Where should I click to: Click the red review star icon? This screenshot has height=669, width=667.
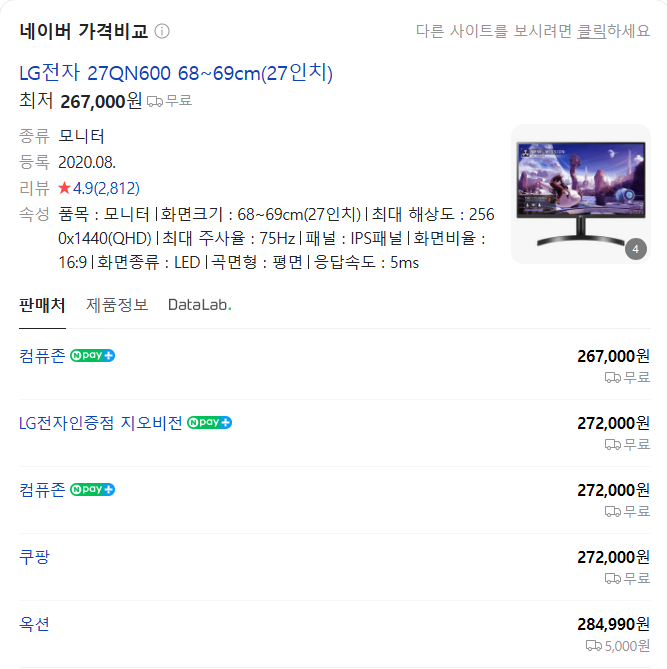64,188
